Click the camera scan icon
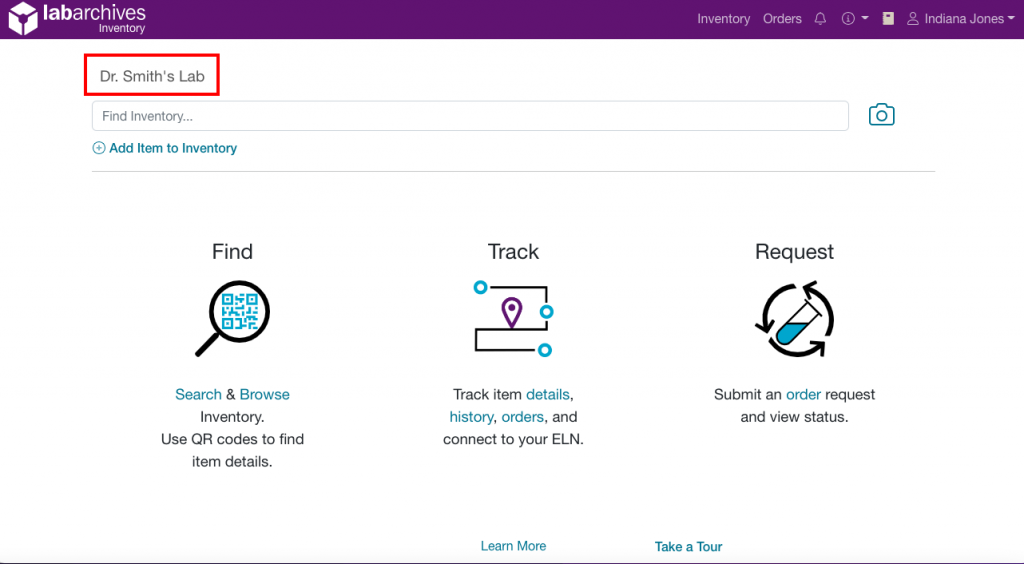This screenshot has width=1024, height=564. pos(881,115)
